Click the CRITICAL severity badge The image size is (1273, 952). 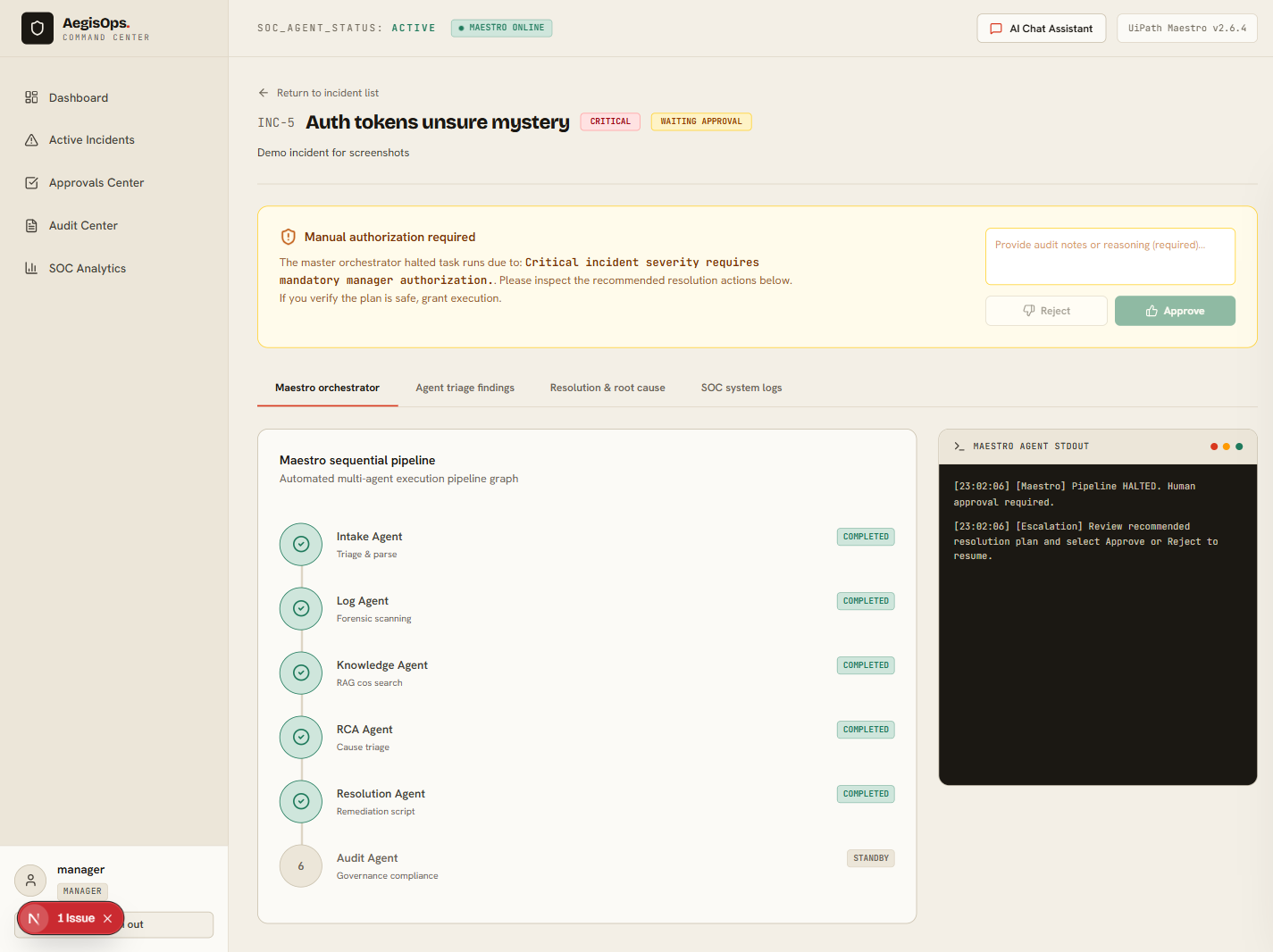[x=610, y=121]
